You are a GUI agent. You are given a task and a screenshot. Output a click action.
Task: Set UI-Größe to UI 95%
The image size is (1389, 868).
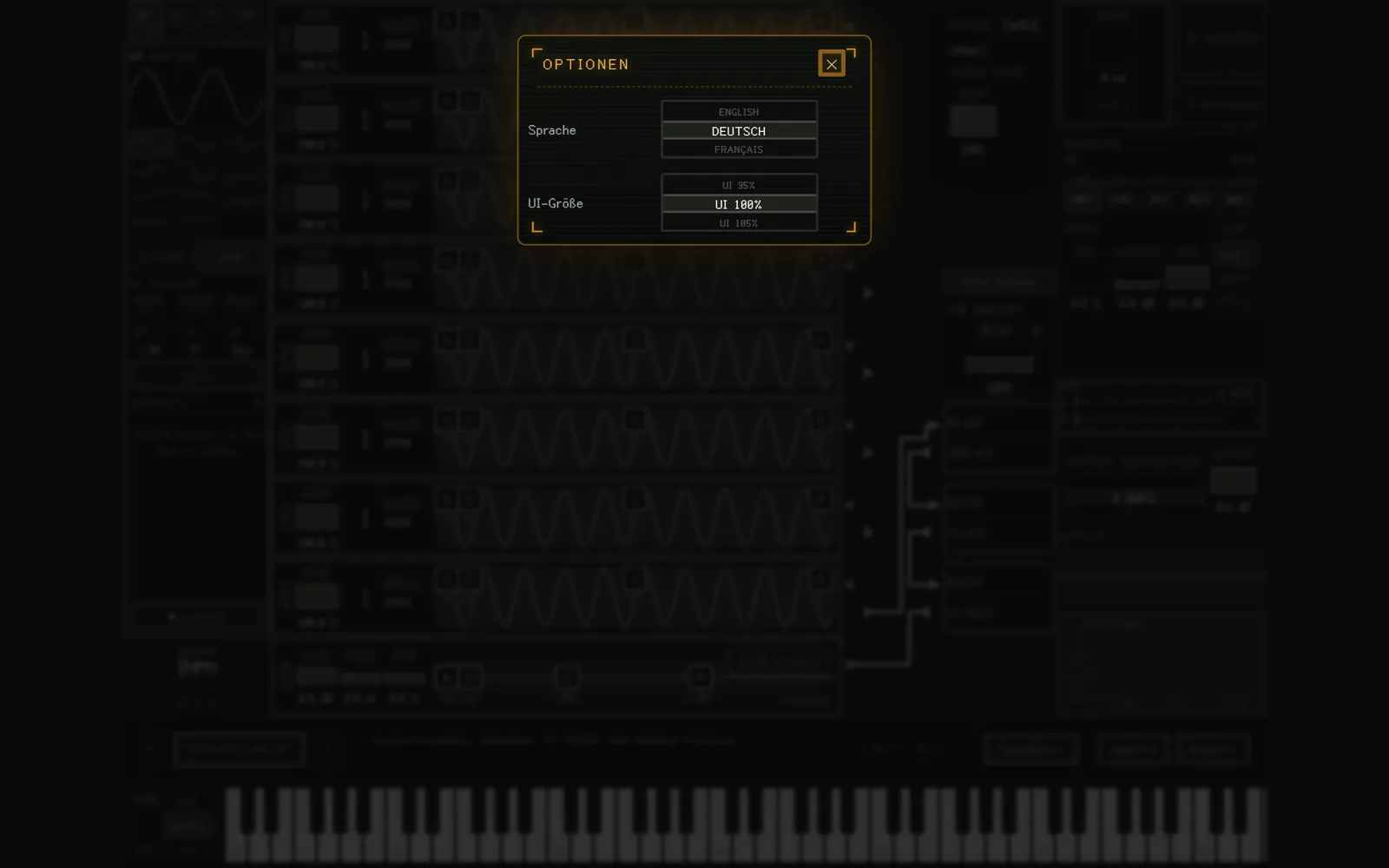[x=739, y=185]
